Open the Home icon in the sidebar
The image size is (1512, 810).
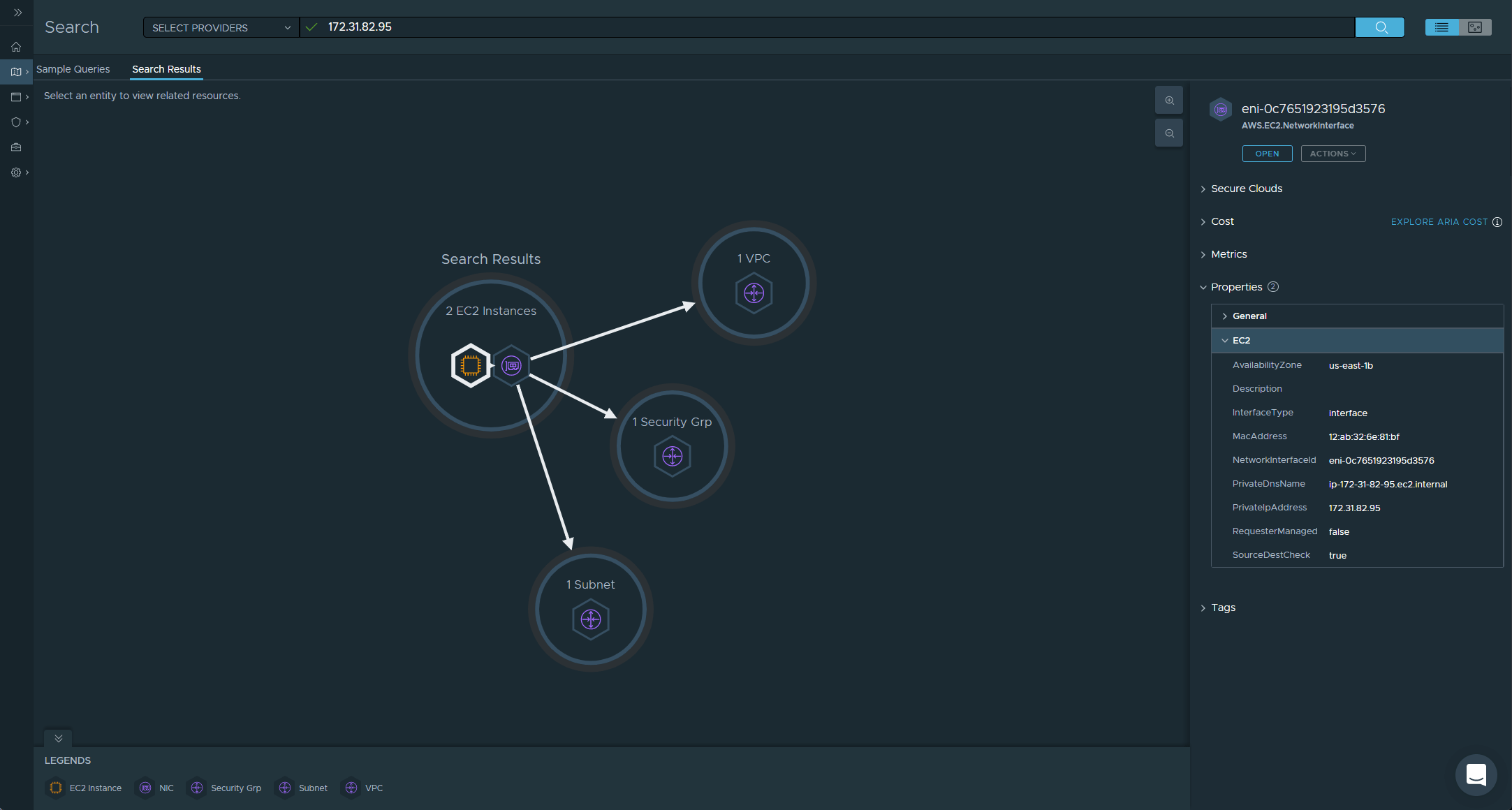15,46
